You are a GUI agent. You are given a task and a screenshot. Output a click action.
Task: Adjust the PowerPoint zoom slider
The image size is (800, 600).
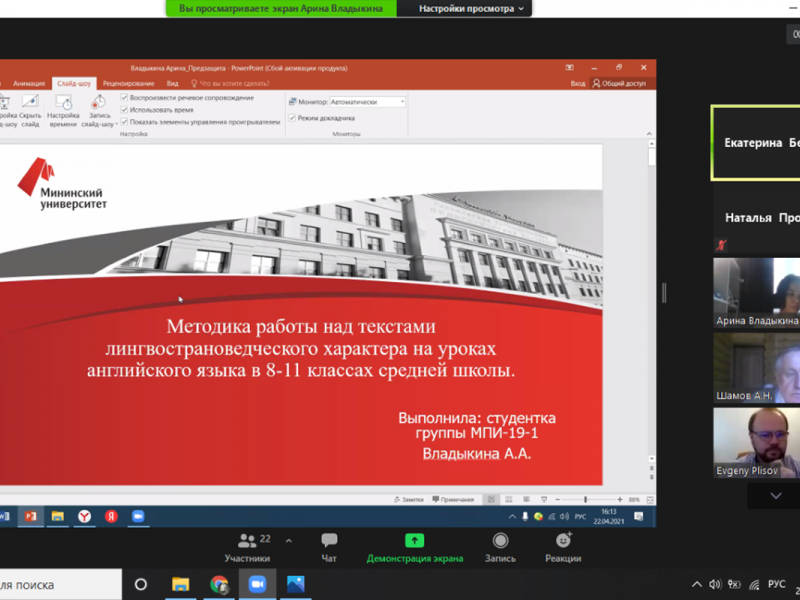(x=586, y=499)
